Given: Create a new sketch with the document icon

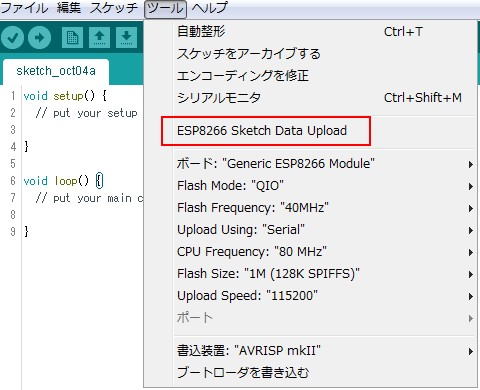Looking at the screenshot, I should coord(72,38).
